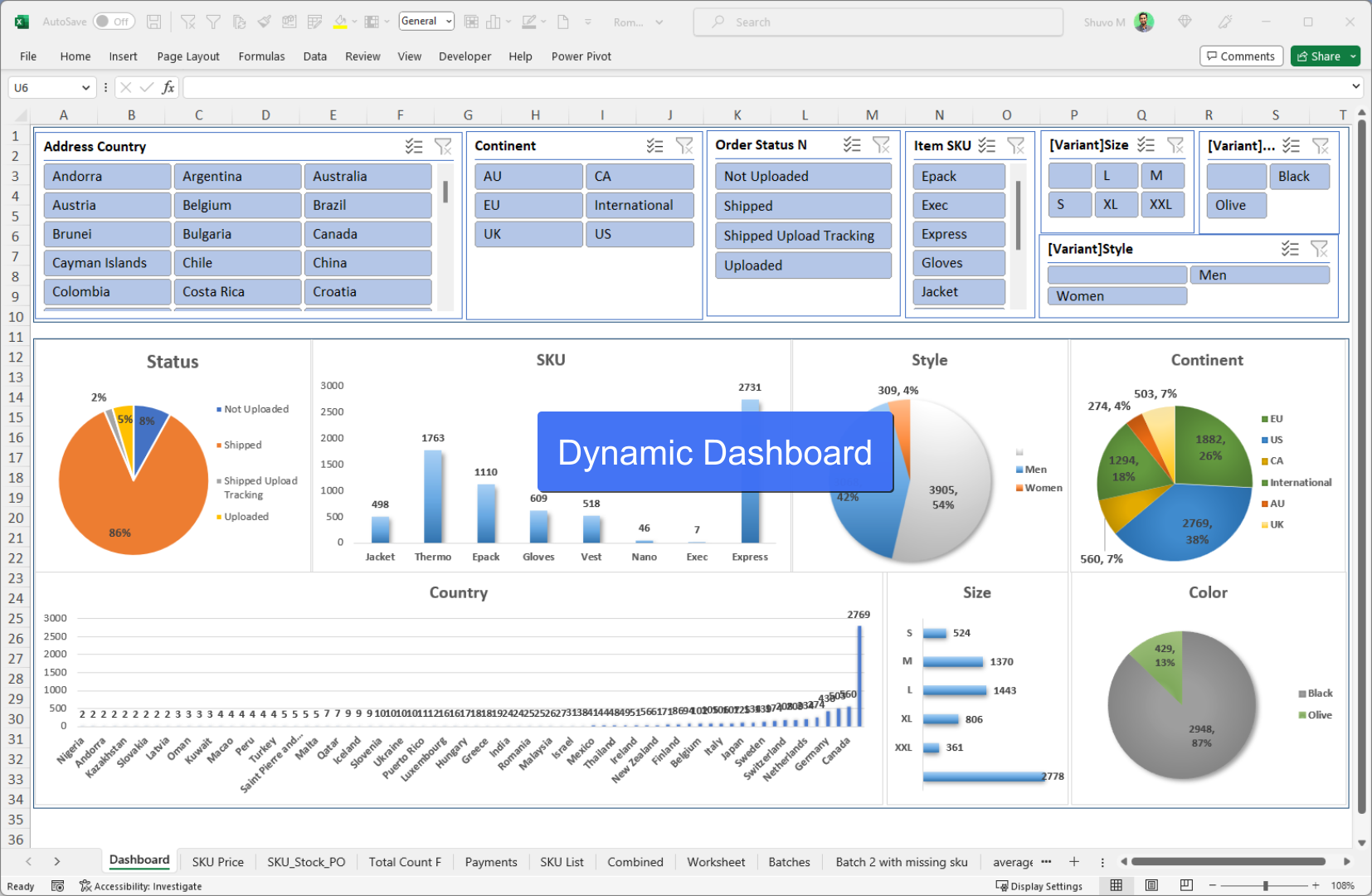The width and height of the screenshot is (1372, 896).
Task: Toggle the AutoSave switch
Action: (113, 22)
